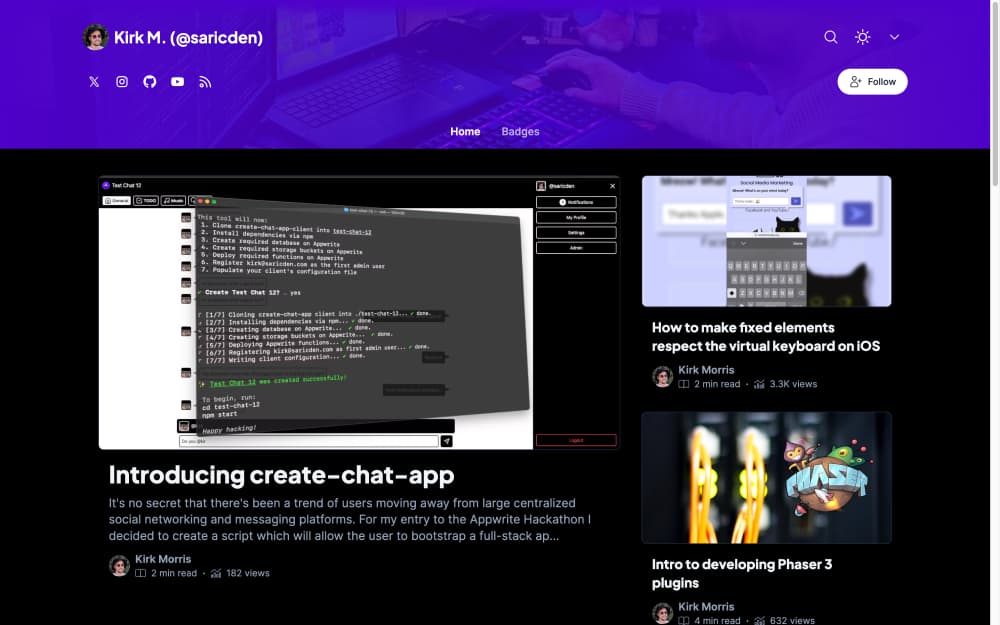
Task: Expand the header chevron dropdown
Action: pos(894,37)
